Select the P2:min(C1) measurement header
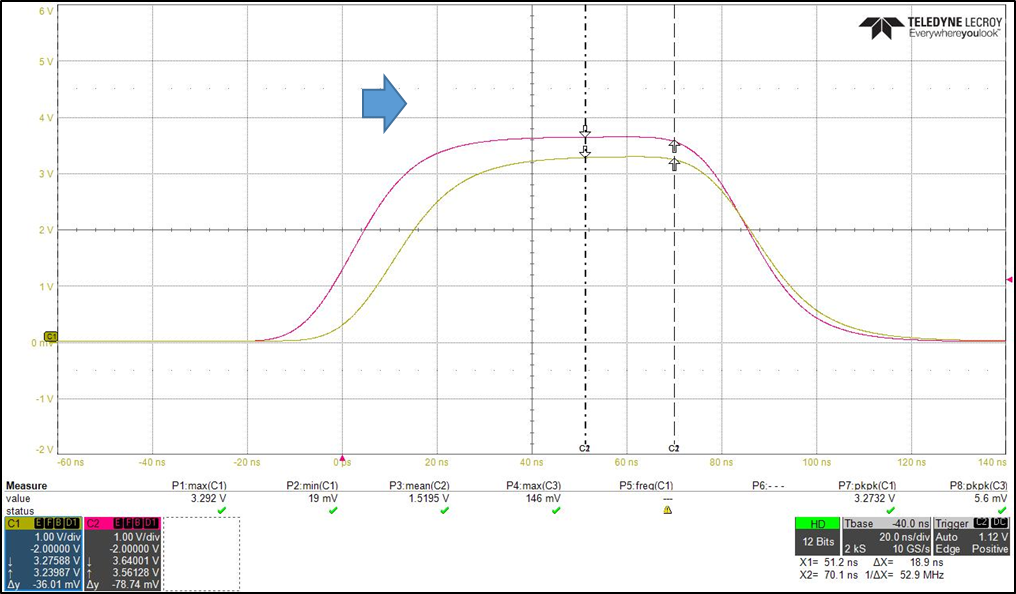 pos(312,486)
